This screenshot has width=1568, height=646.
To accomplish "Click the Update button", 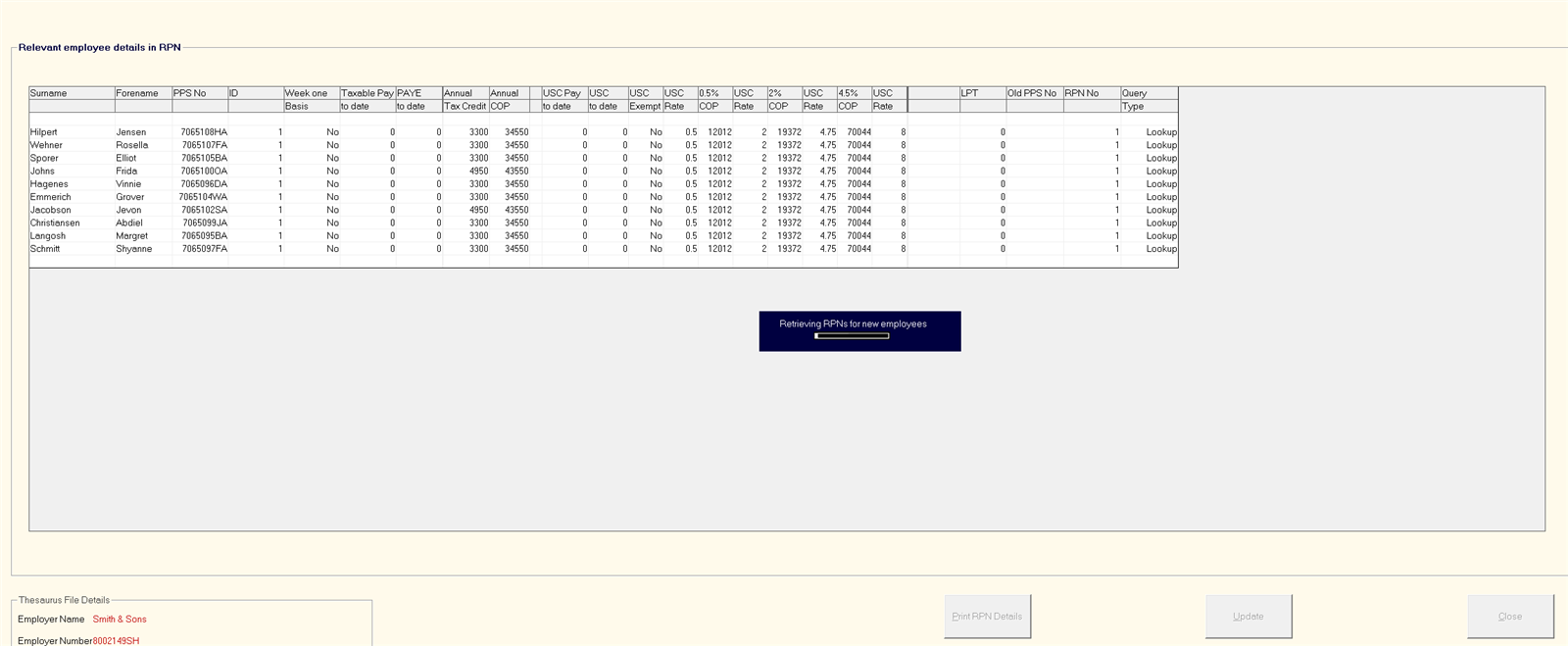I will point(1248,617).
